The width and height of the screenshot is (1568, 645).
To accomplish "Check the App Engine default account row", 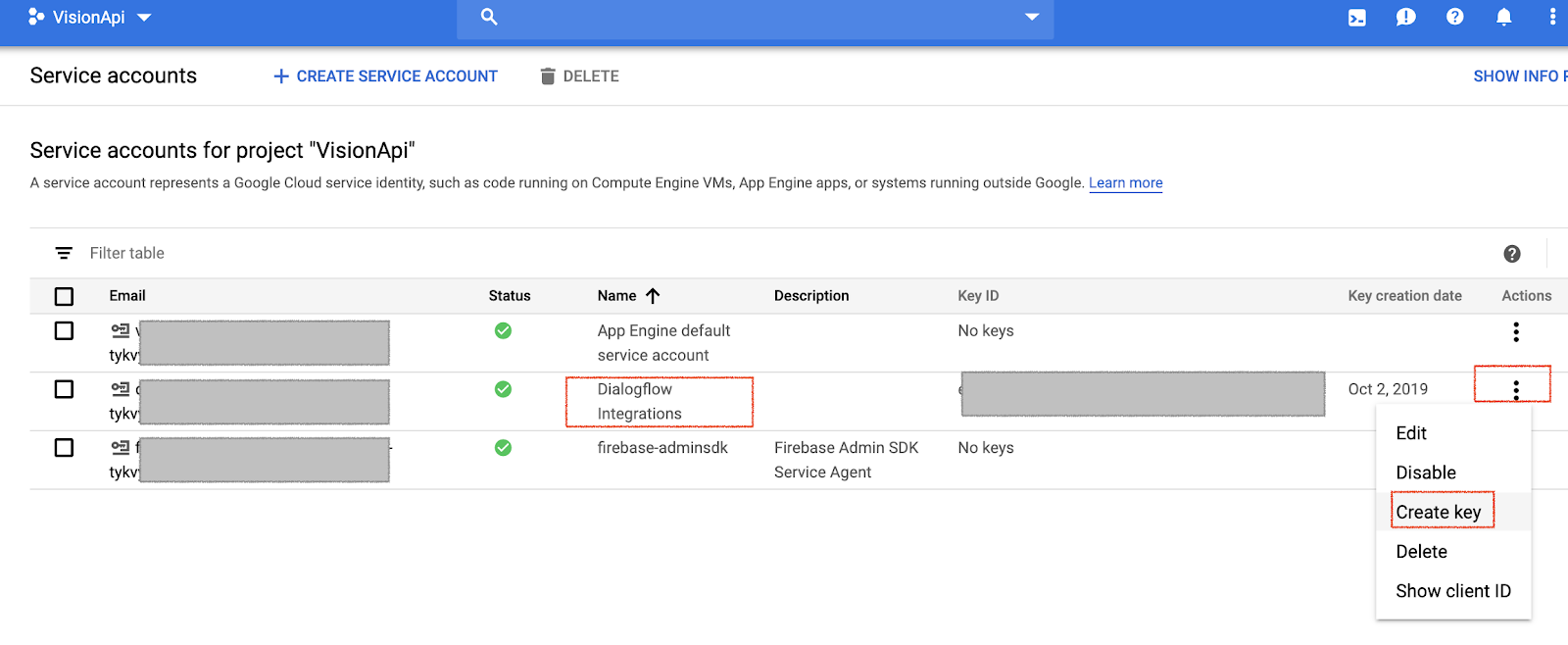I will [x=65, y=331].
